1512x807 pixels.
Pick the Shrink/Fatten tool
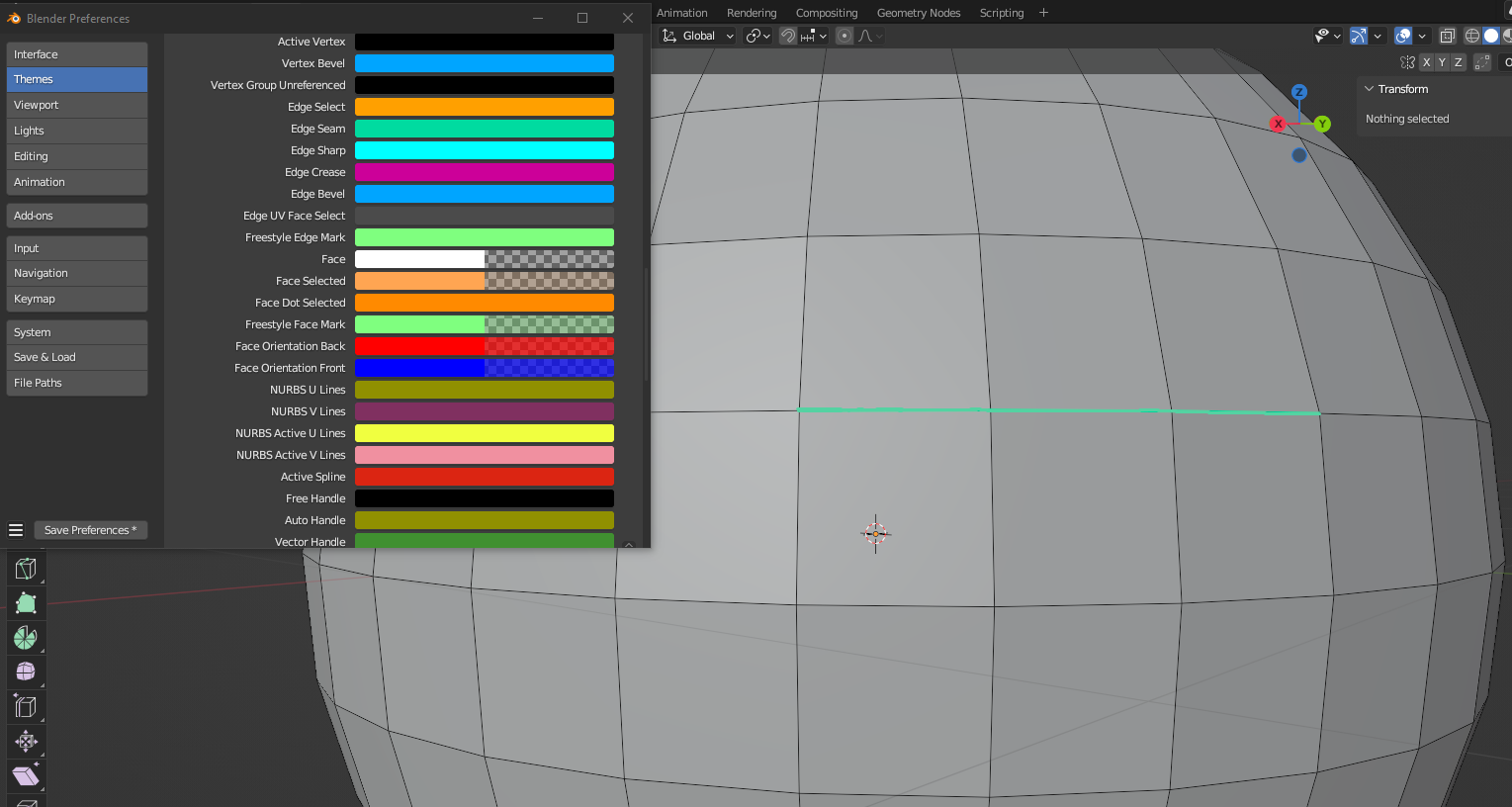coord(26,742)
